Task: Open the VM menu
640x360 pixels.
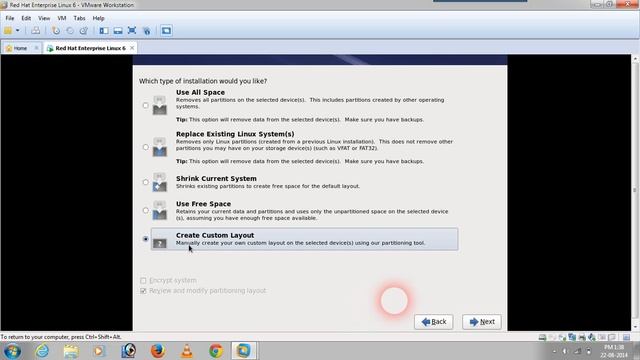Action: pos(62,18)
